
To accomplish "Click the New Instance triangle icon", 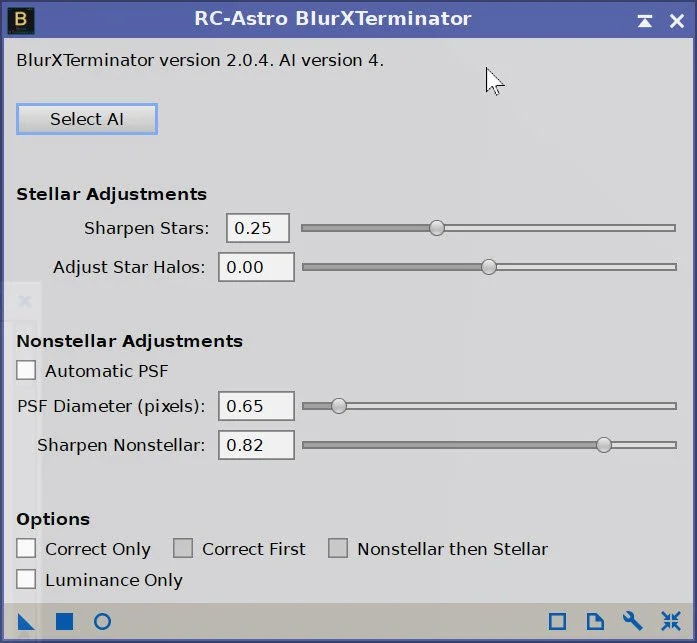I will point(26,621).
